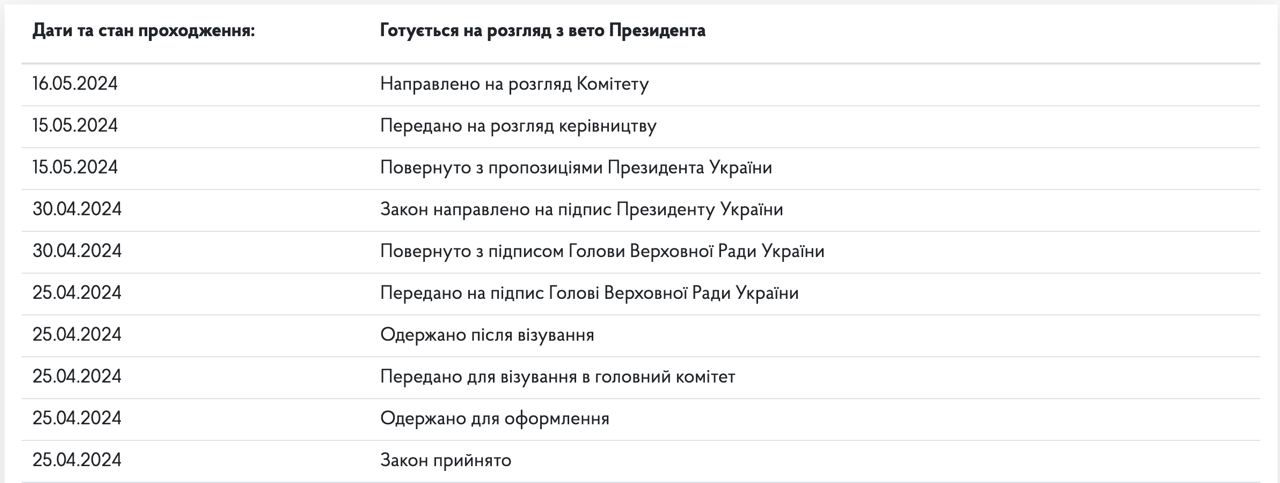This screenshot has height=483, width=1280.
Task: Click the date next to 'Закон прийнято'
Action: click(77, 461)
